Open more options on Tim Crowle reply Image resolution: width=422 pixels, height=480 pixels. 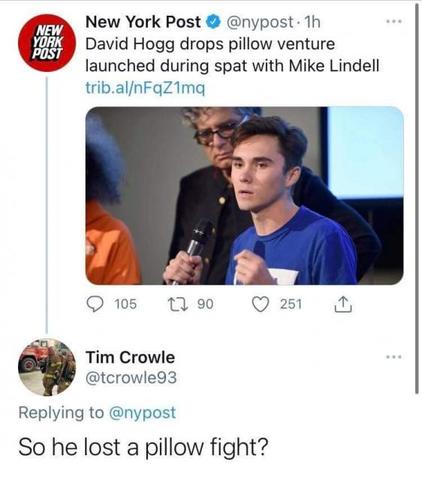(394, 357)
